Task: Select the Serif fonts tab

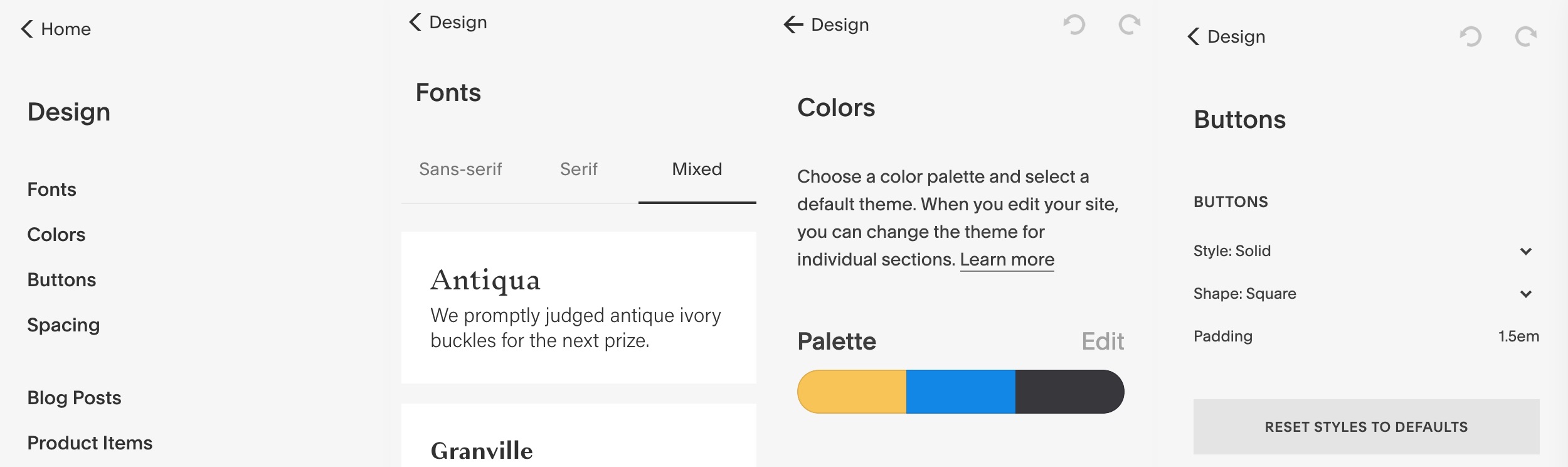Action: 578,169
